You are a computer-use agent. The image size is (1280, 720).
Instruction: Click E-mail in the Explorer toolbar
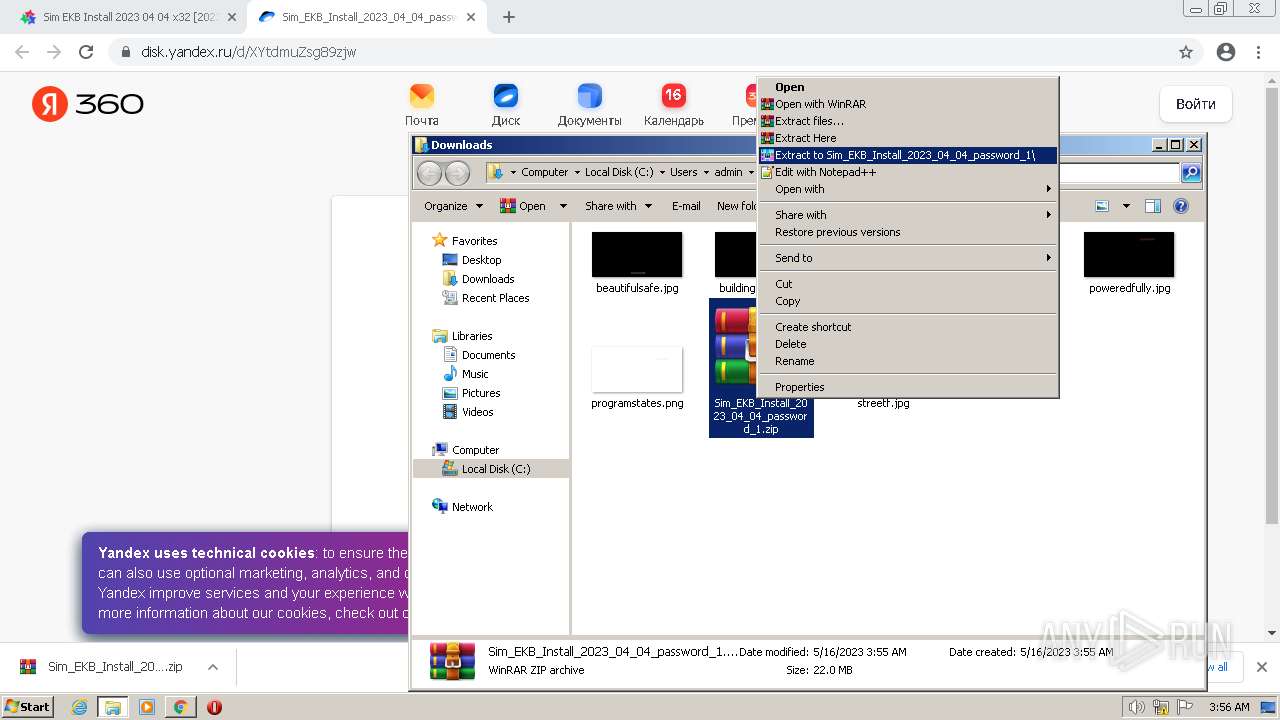click(x=686, y=206)
